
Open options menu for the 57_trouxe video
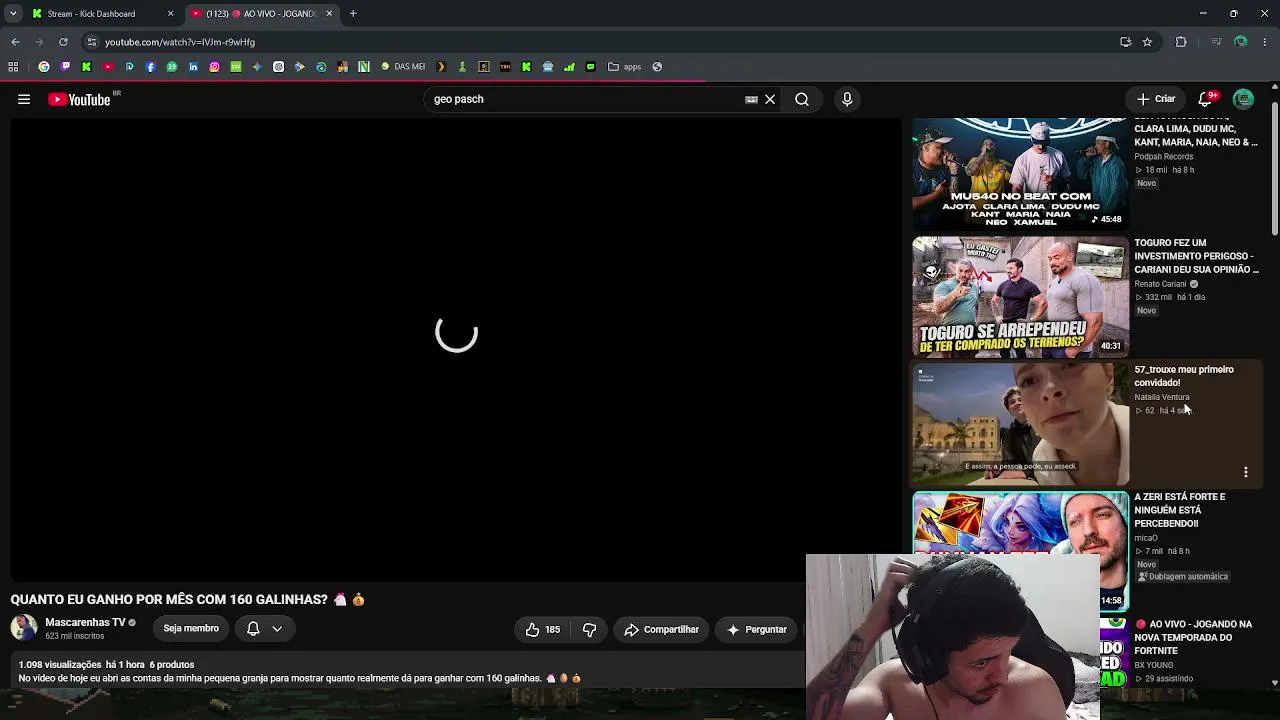pyautogui.click(x=1246, y=472)
